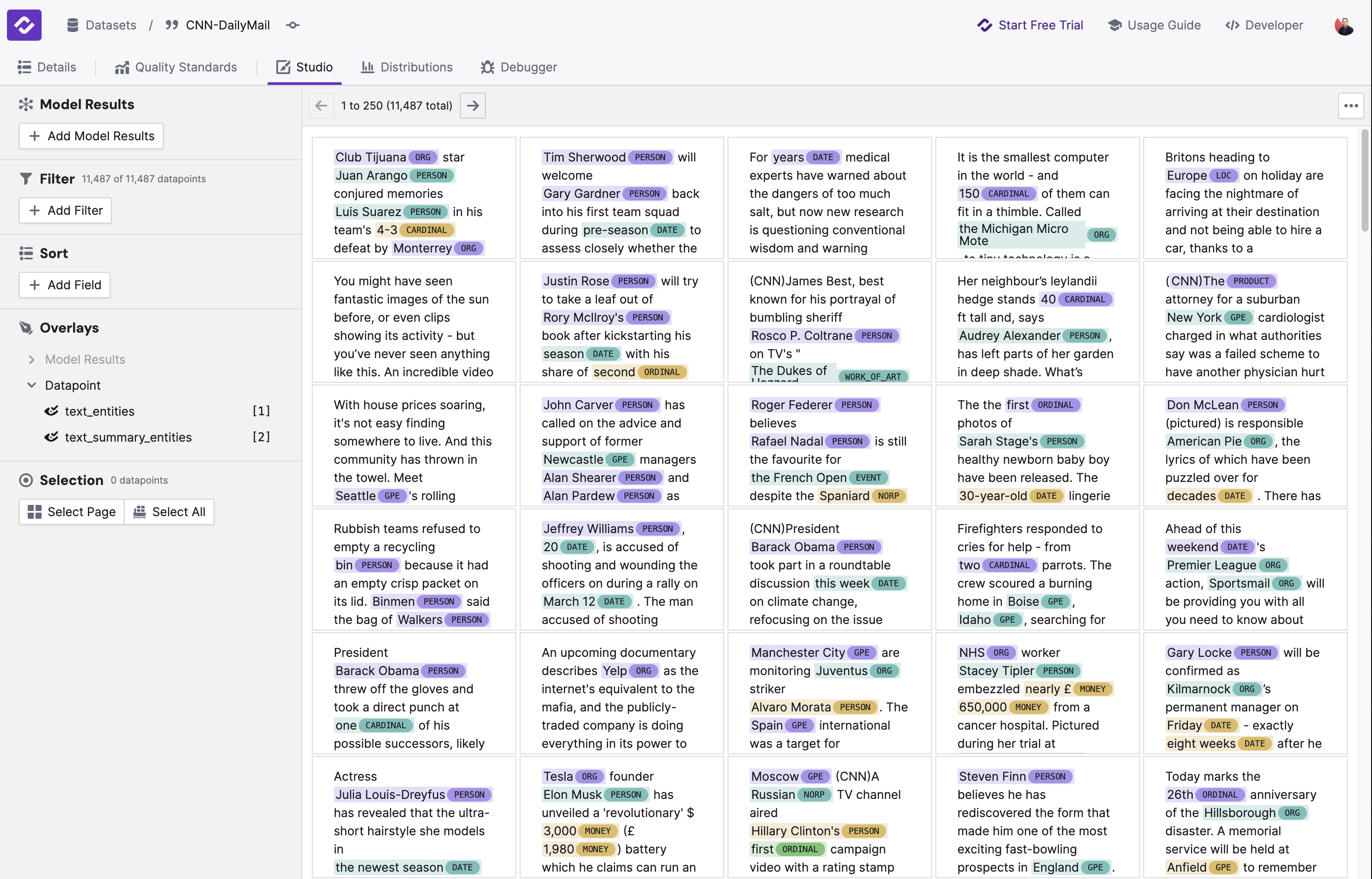
Task: Click the Add Filter button
Action: click(x=65, y=210)
